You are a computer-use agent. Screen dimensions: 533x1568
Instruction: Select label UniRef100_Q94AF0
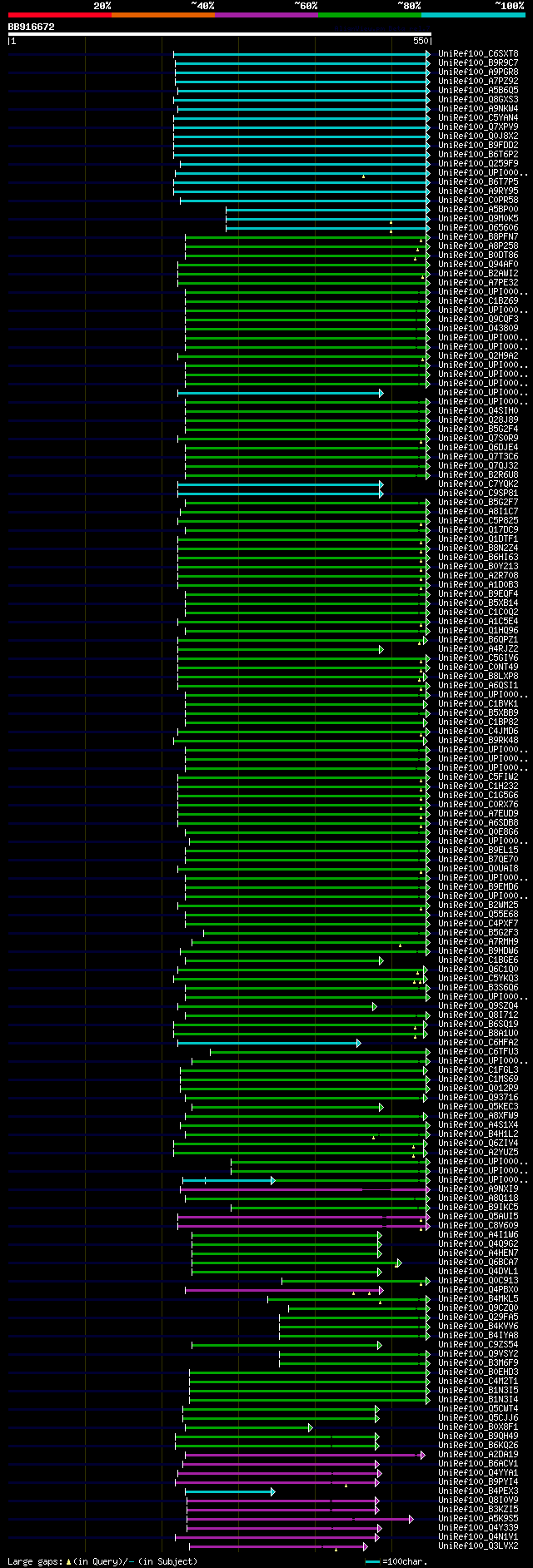[x=478, y=264]
